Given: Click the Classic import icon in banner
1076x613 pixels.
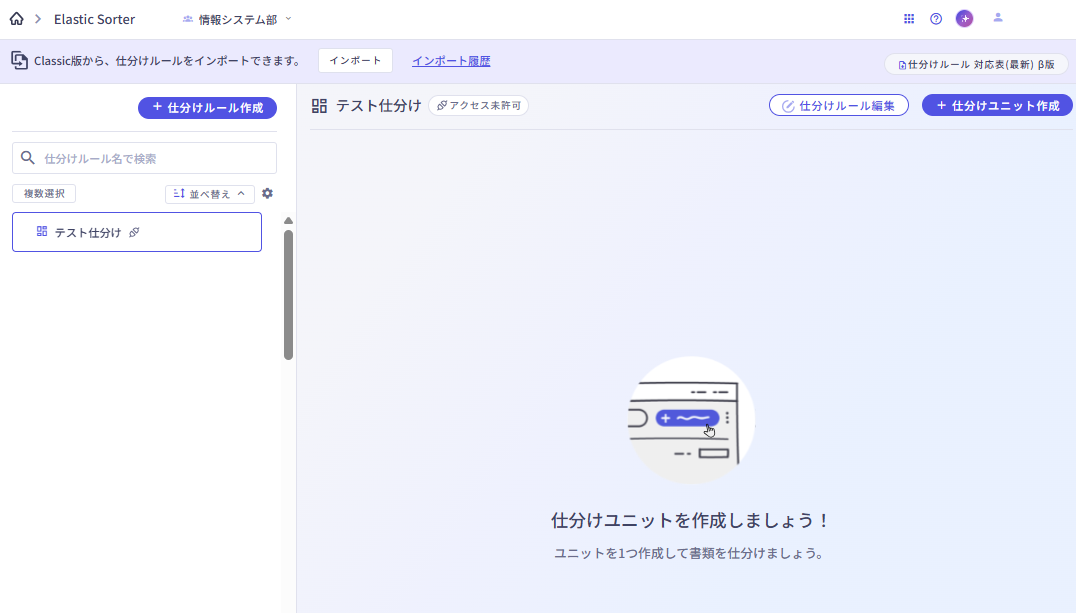Looking at the screenshot, I should 19,61.
